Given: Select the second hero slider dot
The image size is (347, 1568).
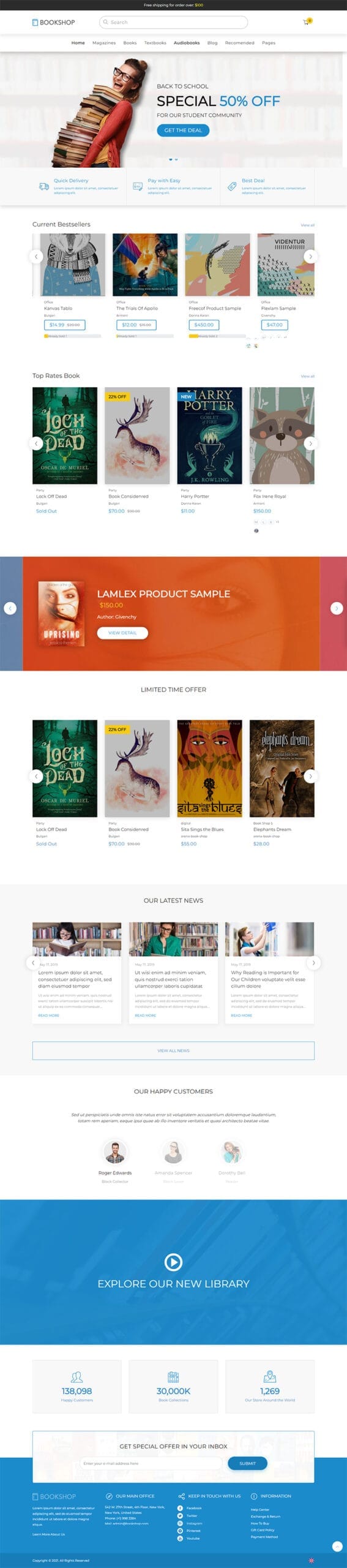Looking at the screenshot, I should pos(176,159).
